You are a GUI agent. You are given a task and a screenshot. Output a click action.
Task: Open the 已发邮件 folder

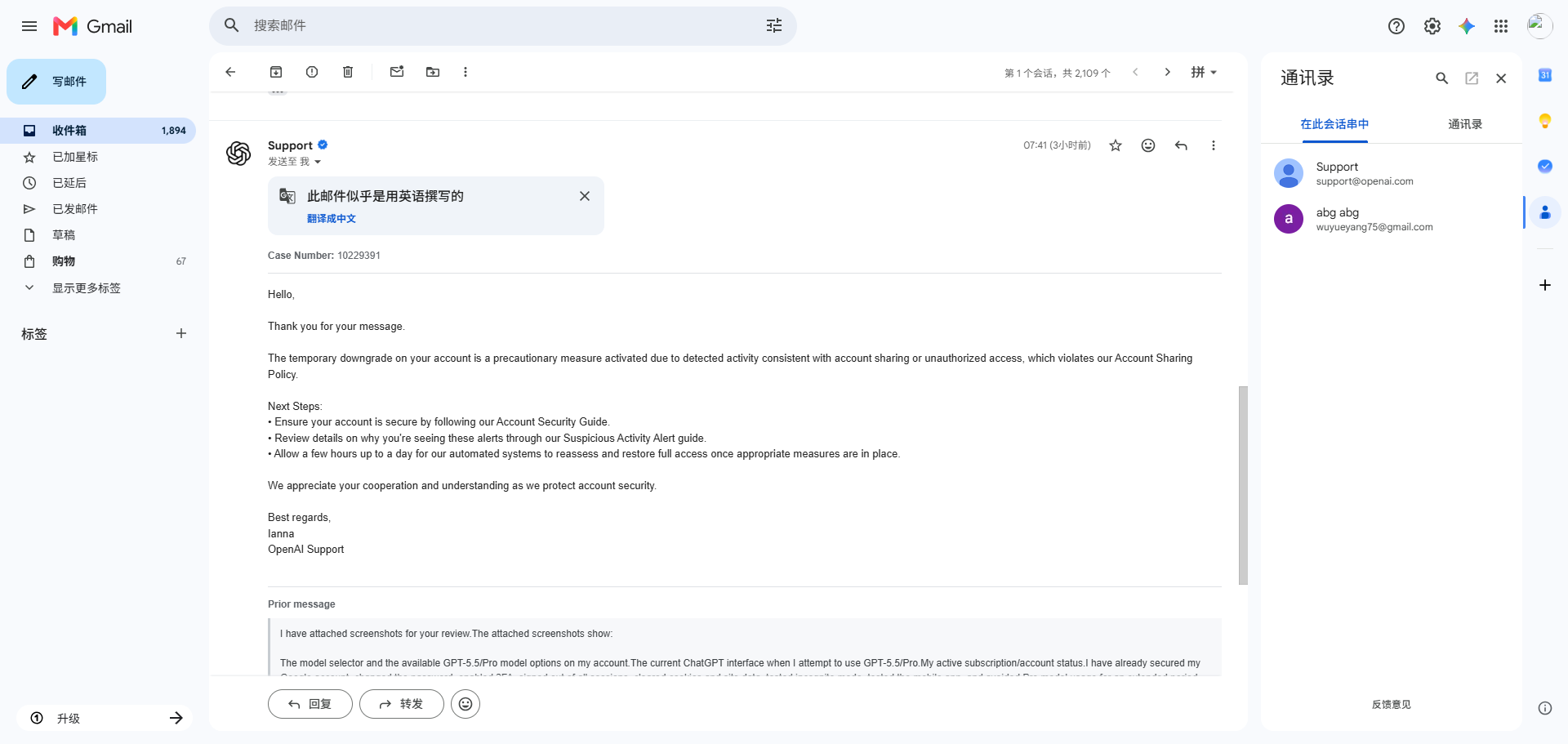(98, 209)
